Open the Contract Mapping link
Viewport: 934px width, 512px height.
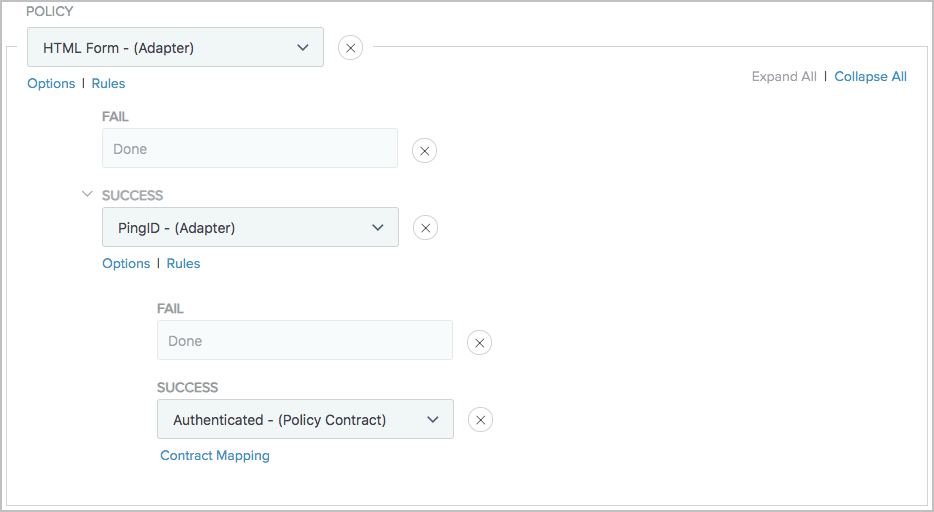click(x=215, y=456)
